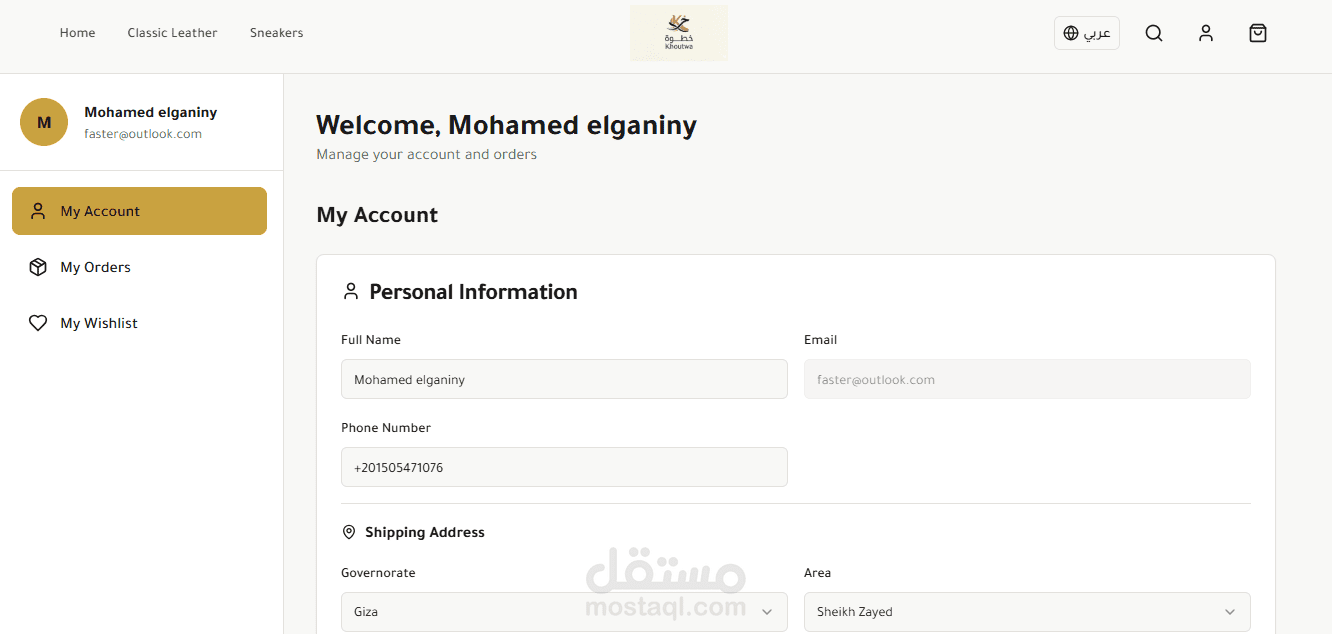This screenshot has height=634, width=1332.
Task: Click the Phone Number input field
Action: (x=564, y=467)
